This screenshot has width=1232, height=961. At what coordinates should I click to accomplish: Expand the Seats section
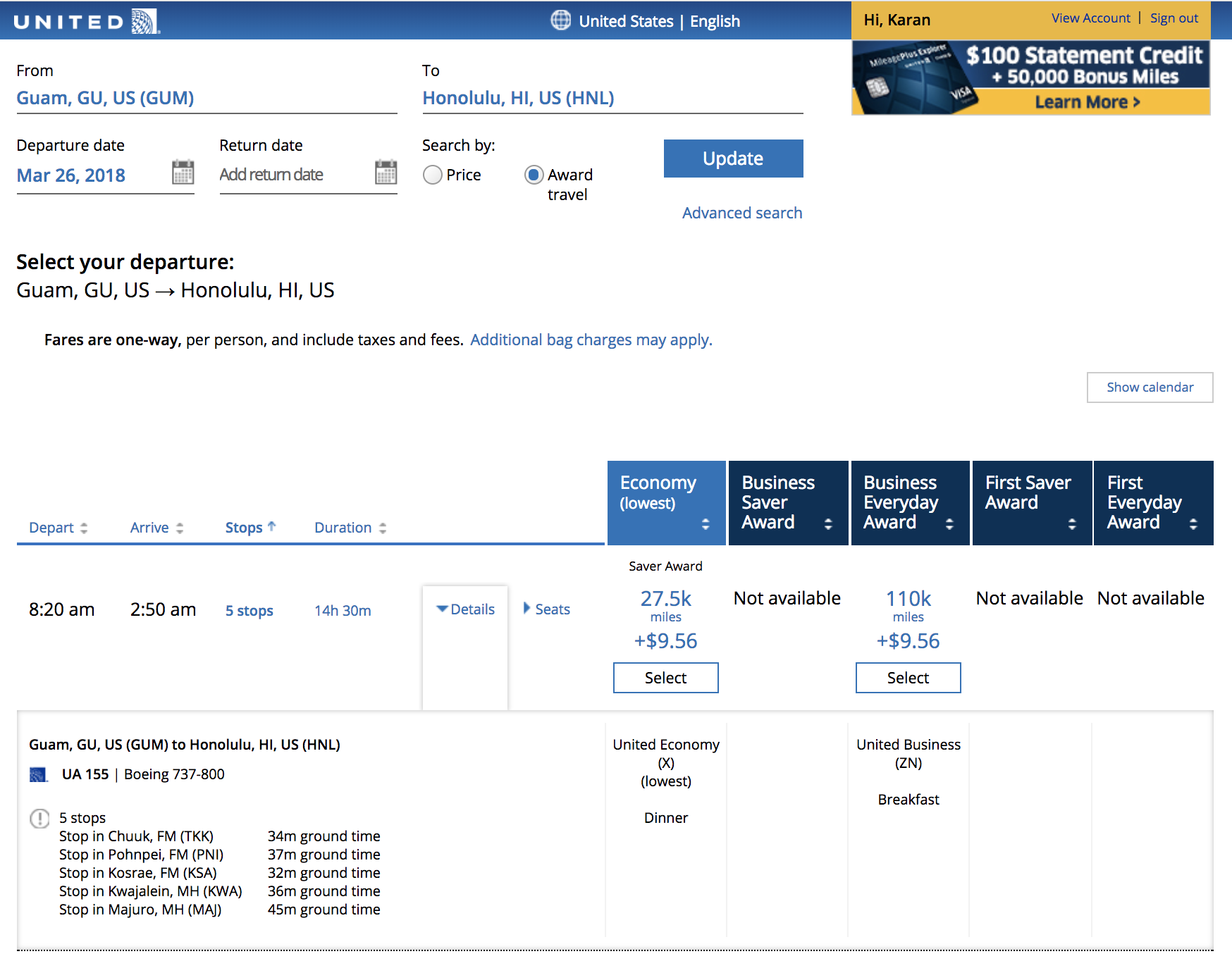[547, 609]
